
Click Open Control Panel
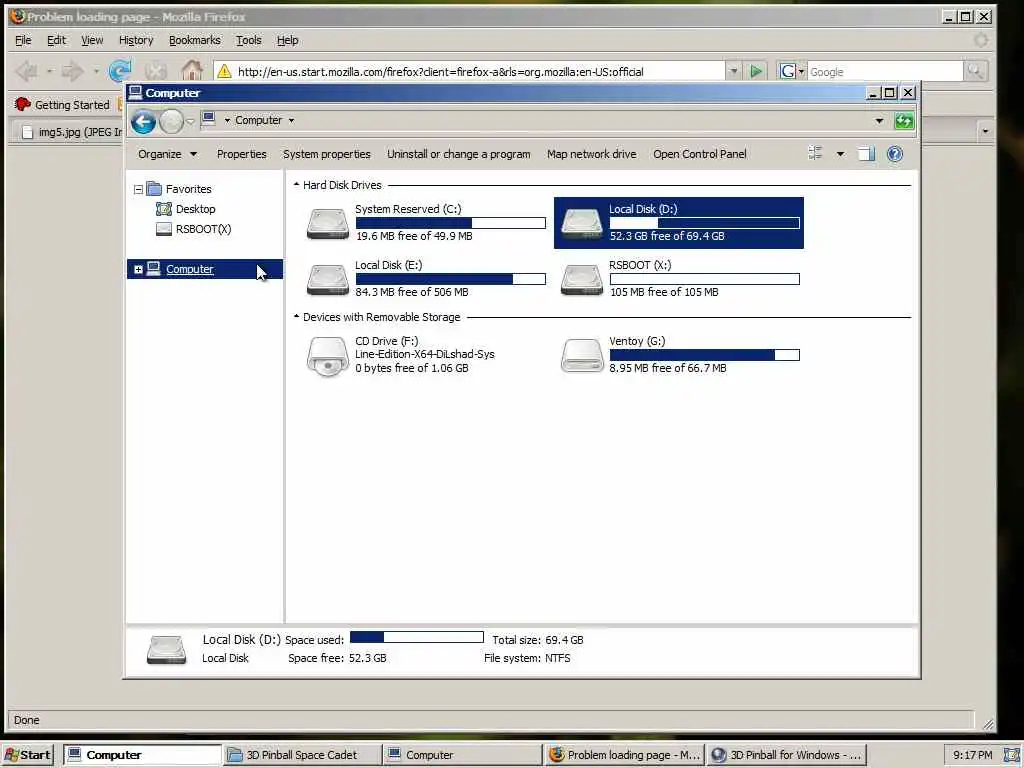pyautogui.click(x=699, y=154)
